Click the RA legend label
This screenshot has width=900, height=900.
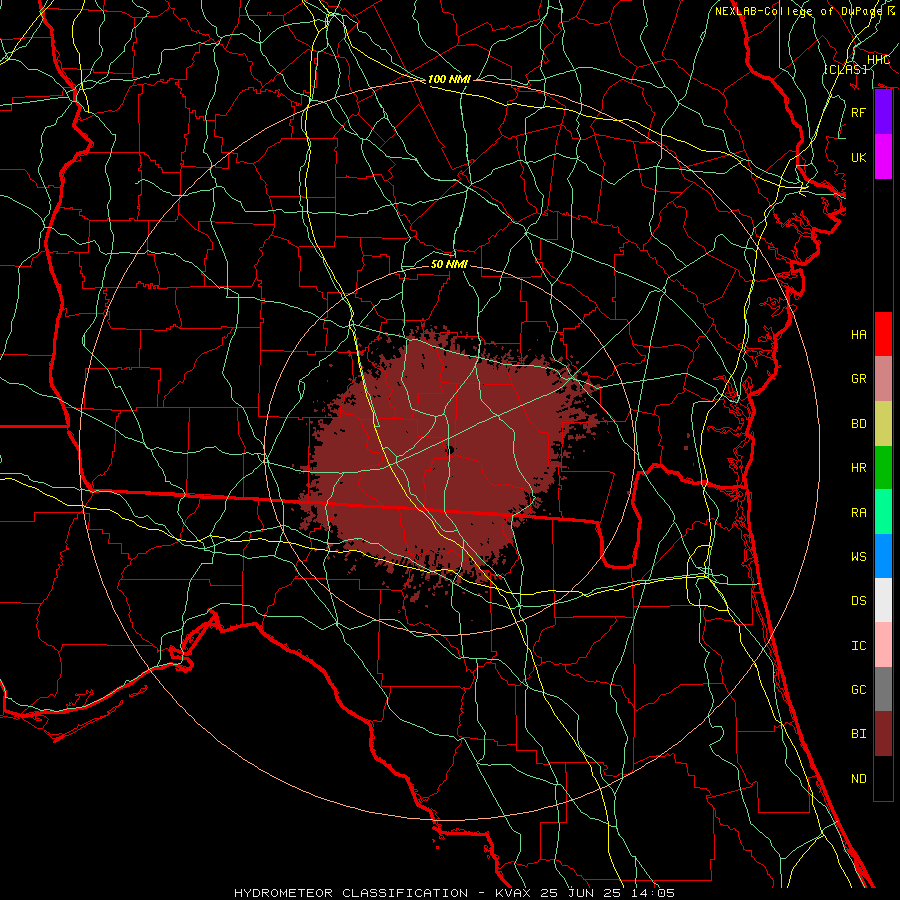tap(858, 513)
